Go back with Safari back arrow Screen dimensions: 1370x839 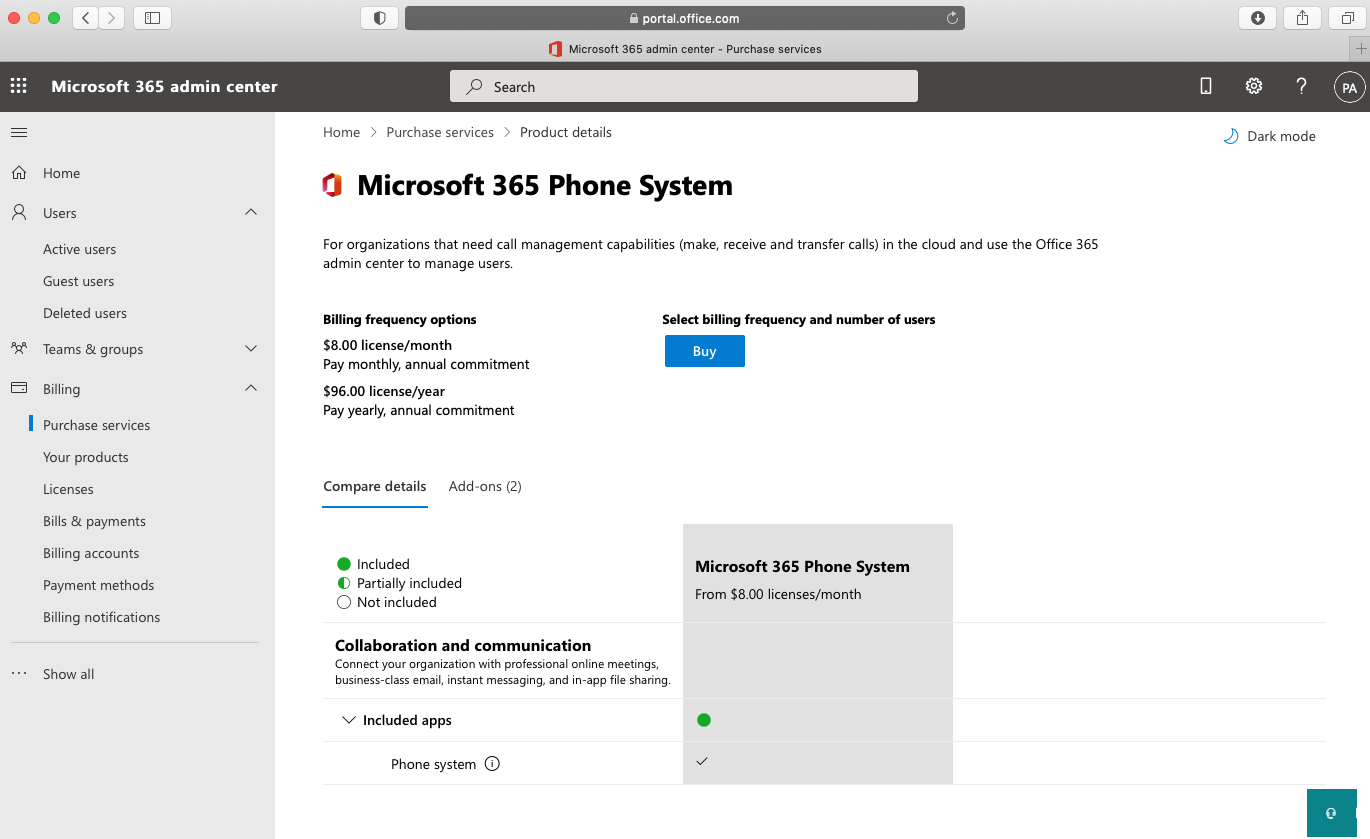(85, 18)
